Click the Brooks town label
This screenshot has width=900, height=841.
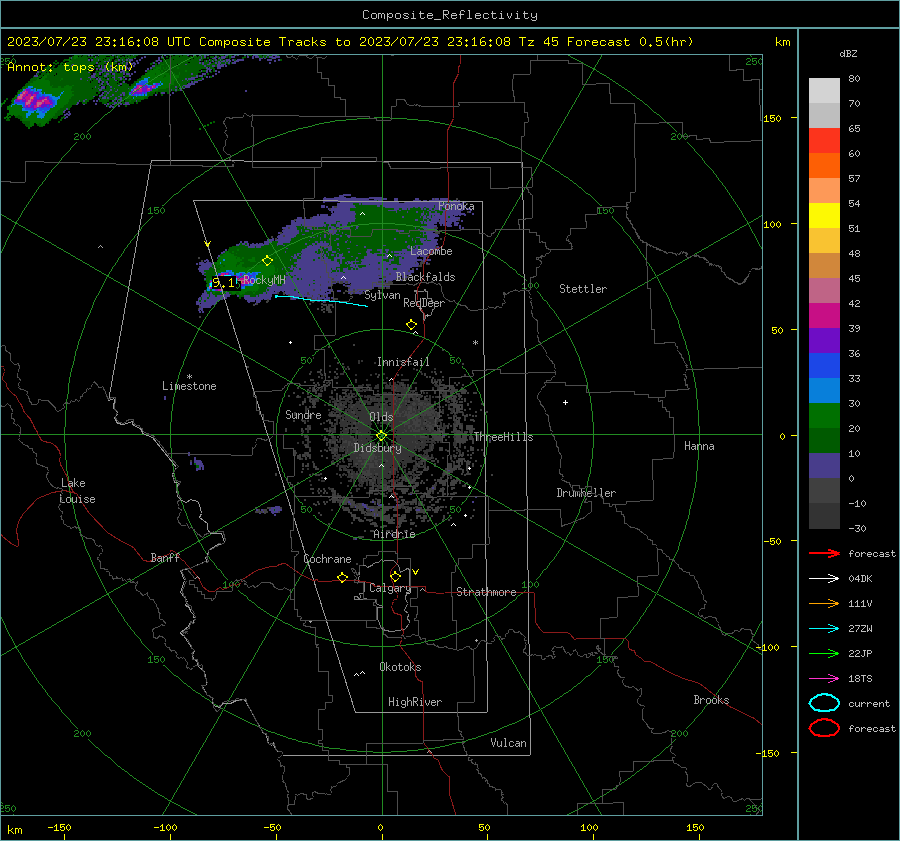[711, 700]
